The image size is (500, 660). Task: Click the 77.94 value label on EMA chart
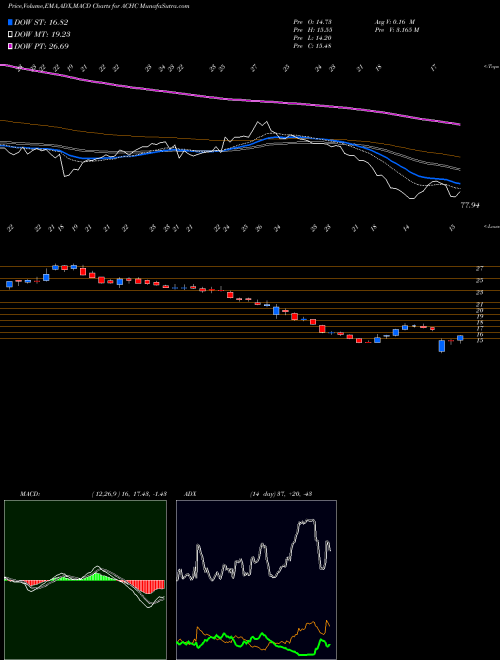point(470,205)
